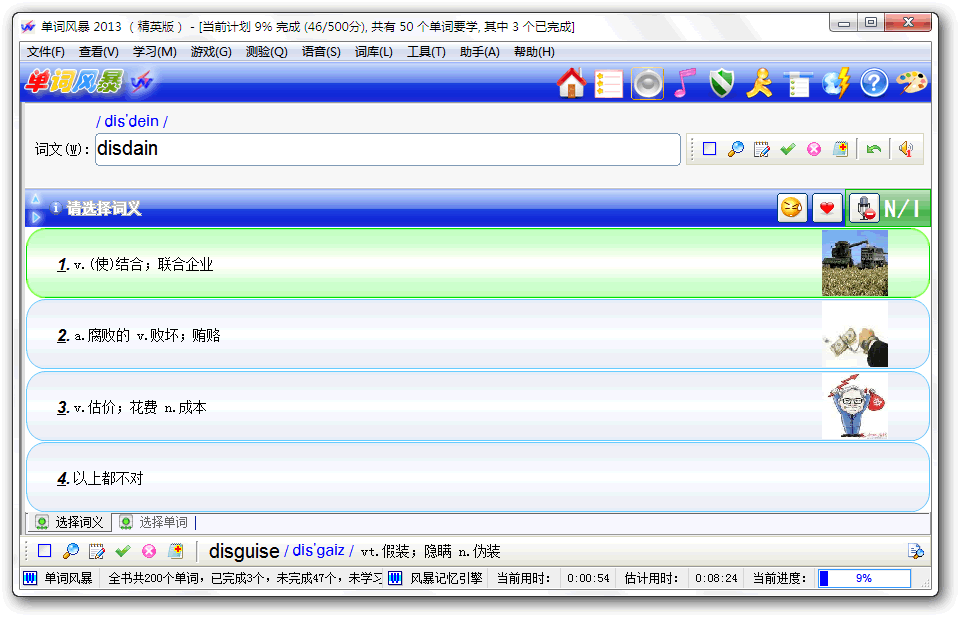Toggle the red heart favorite button

click(826, 208)
